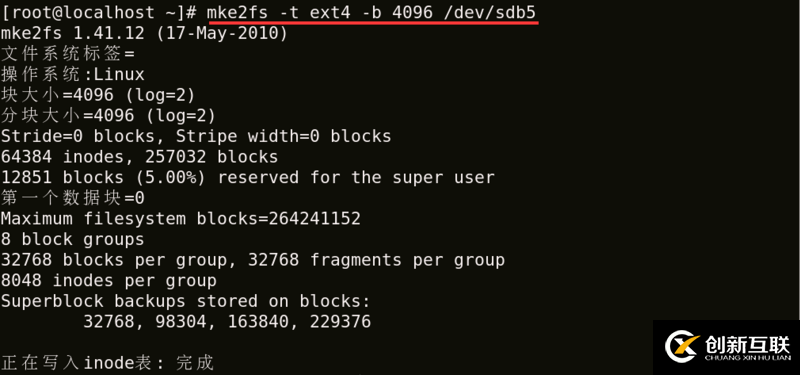
Task: Click the 第一个数据块=0 line
Action: pos(72,198)
